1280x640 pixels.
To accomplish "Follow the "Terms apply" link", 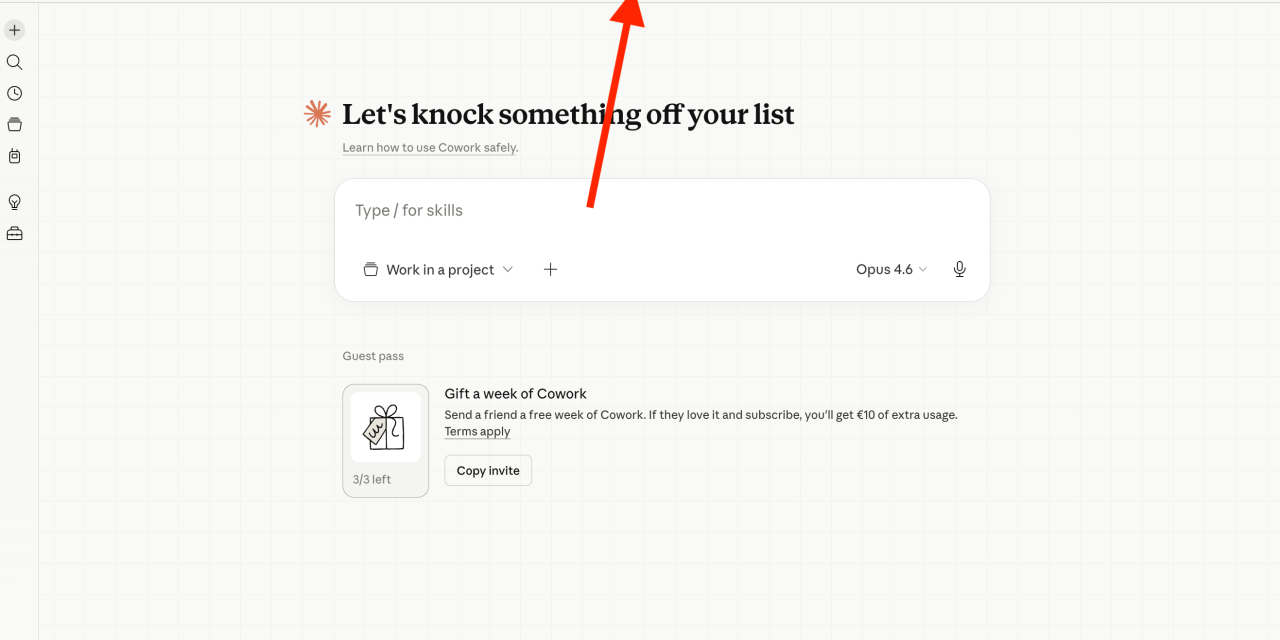I will (x=477, y=432).
